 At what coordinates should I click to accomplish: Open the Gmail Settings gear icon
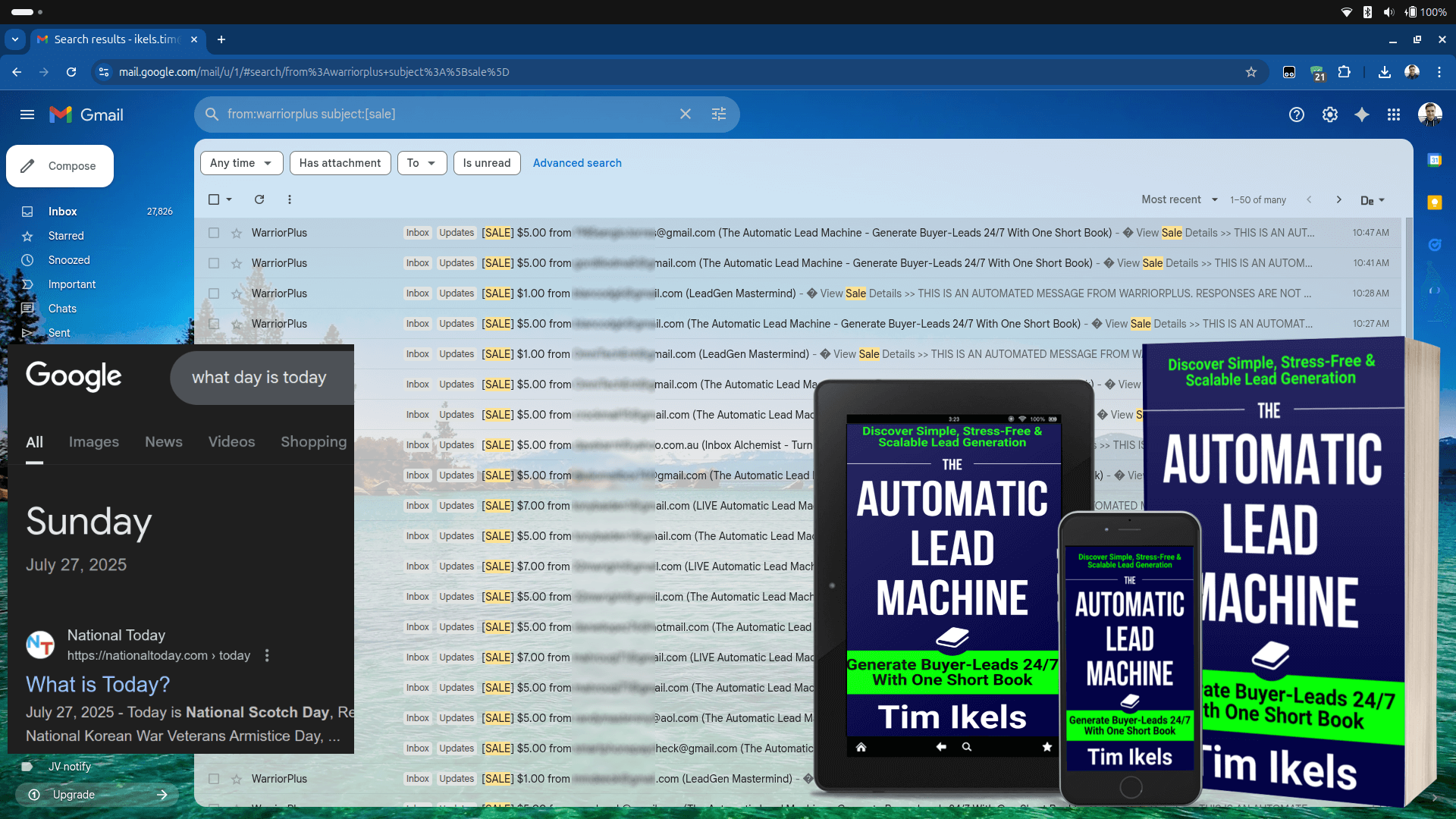(1330, 115)
